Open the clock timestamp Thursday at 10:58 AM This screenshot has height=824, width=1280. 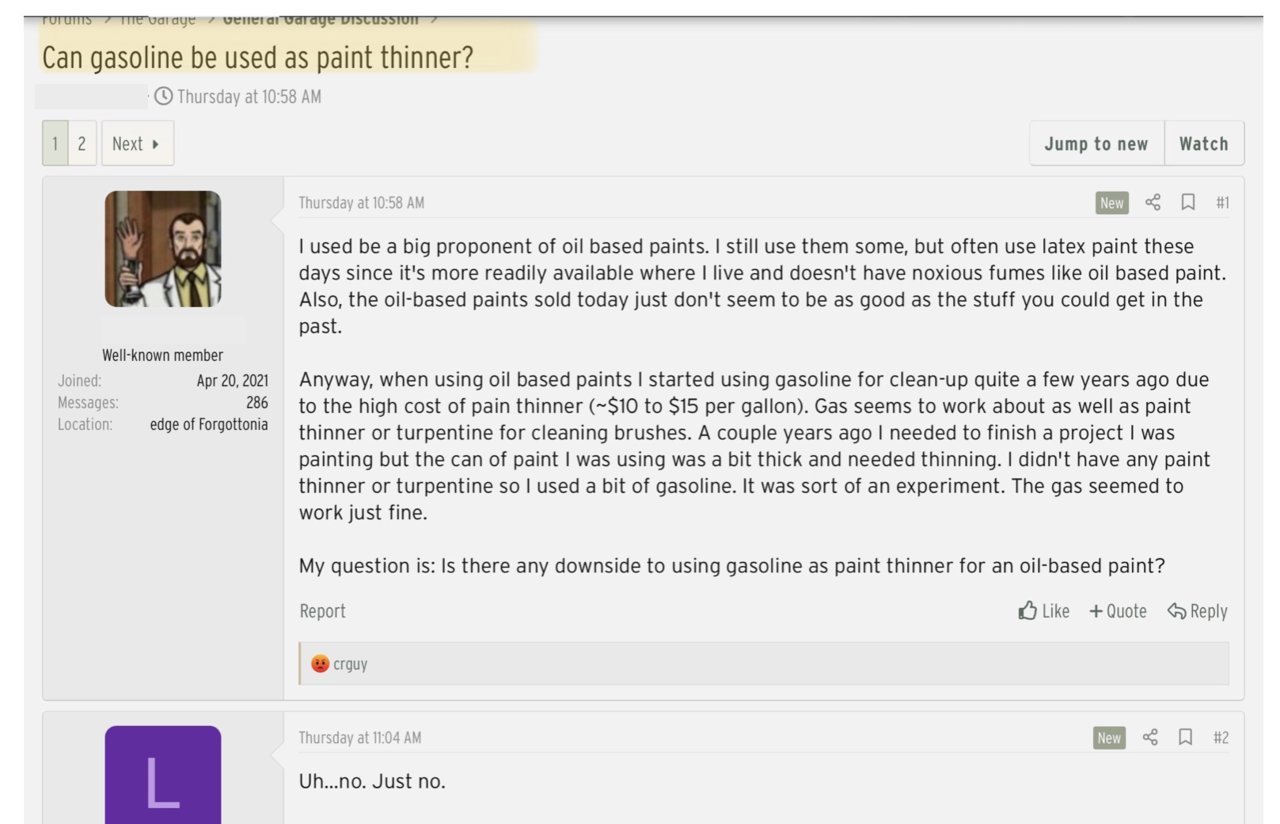point(239,97)
